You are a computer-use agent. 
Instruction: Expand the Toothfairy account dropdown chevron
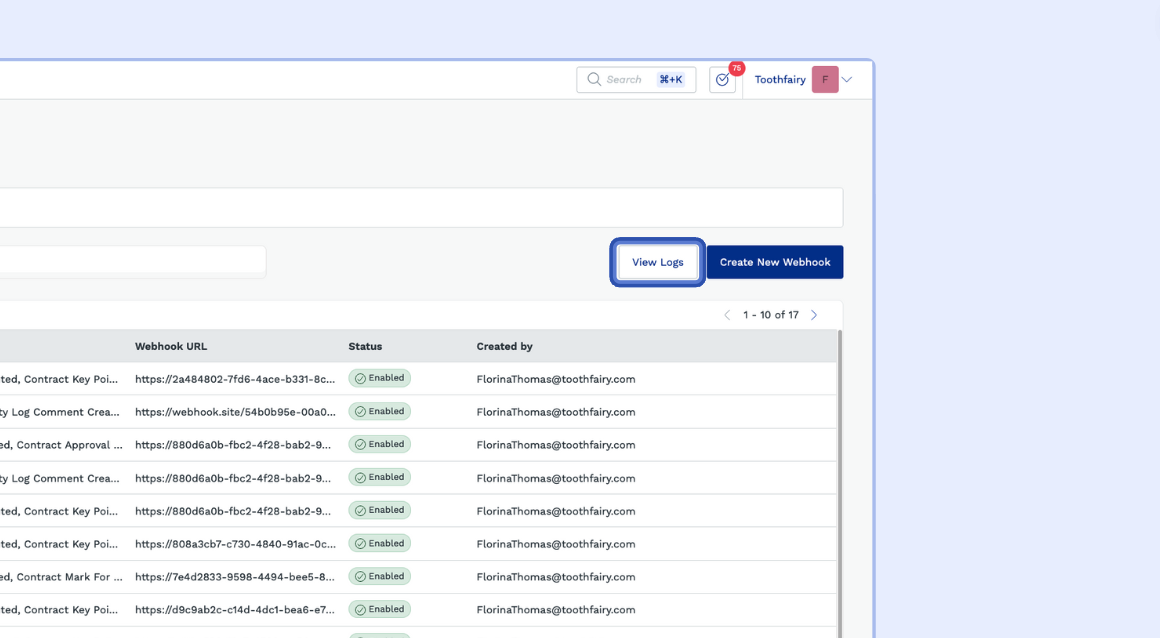pos(847,80)
